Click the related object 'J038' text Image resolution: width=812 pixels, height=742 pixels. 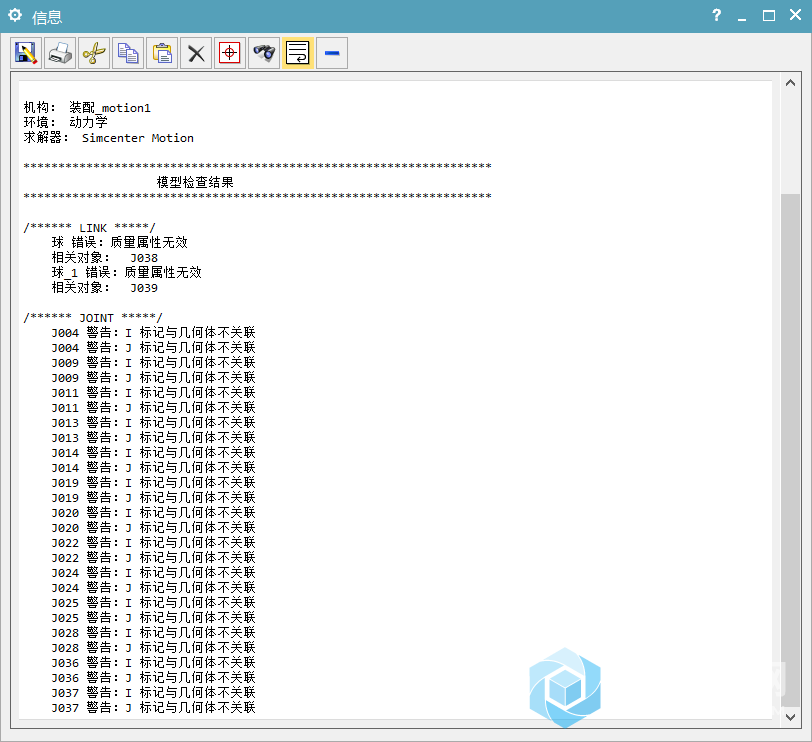[144, 258]
